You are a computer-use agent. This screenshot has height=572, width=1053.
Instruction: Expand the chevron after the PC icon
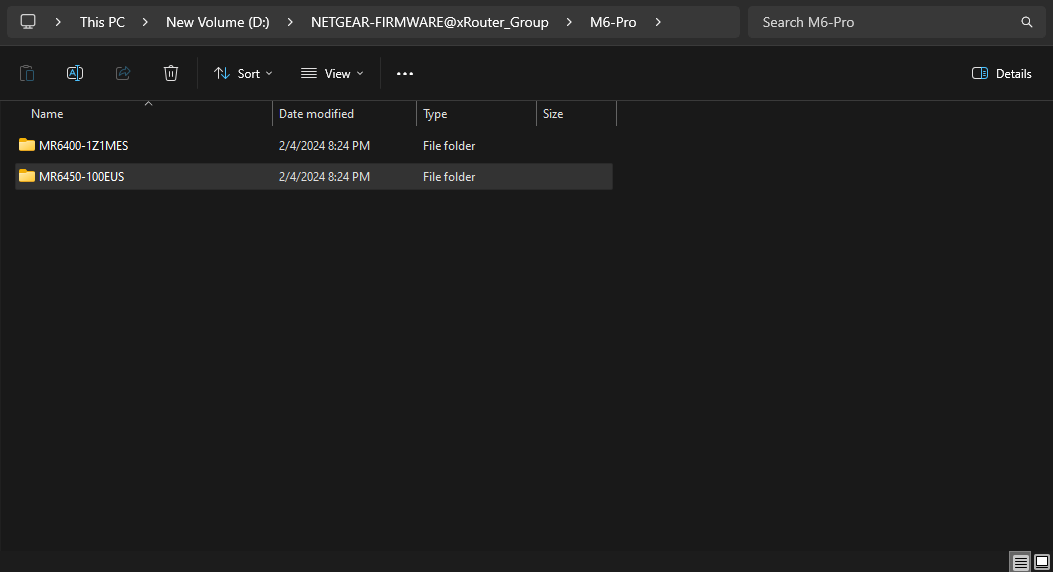(58, 22)
